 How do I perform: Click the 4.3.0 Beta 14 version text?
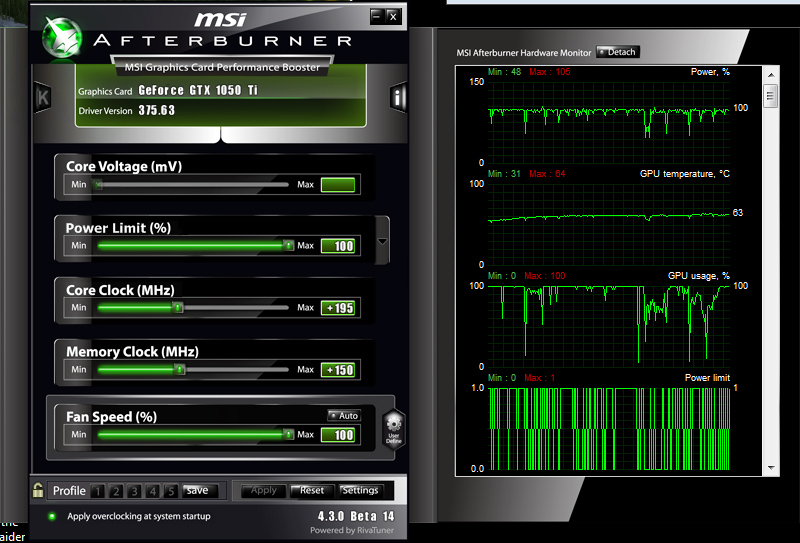click(356, 516)
